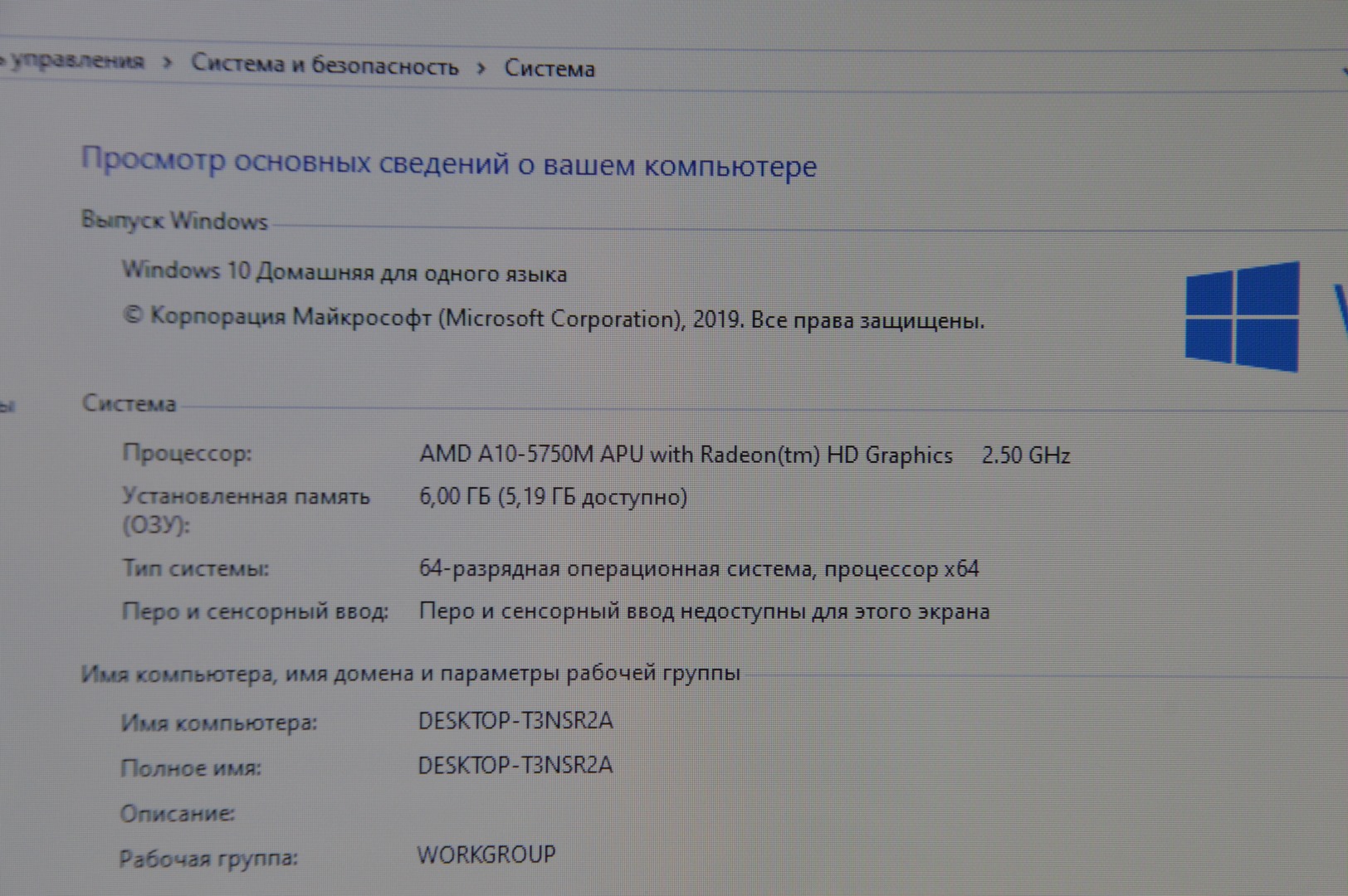Click the "Полное имя" value DESKTOP-T3NSR2A
The image size is (1348, 896).
click(x=515, y=765)
